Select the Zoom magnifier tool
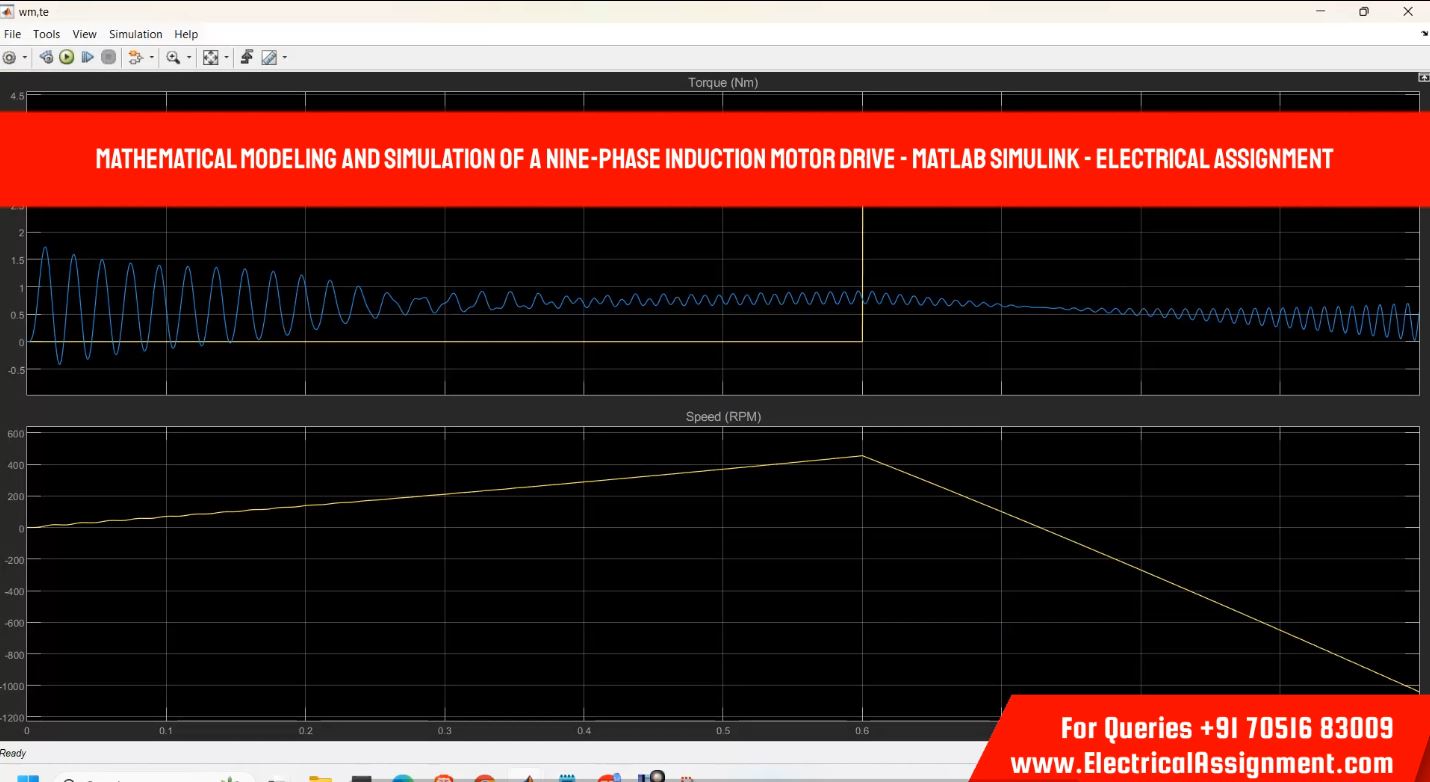Viewport: 1430px width, 782px height. [x=173, y=58]
